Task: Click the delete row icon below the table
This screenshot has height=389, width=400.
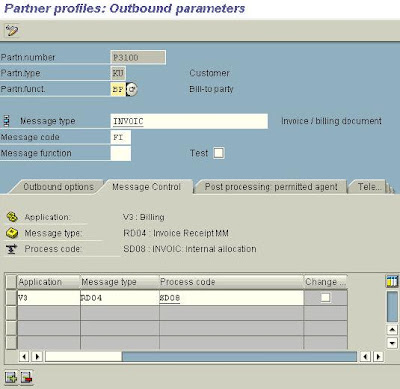Action: (x=26, y=378)
